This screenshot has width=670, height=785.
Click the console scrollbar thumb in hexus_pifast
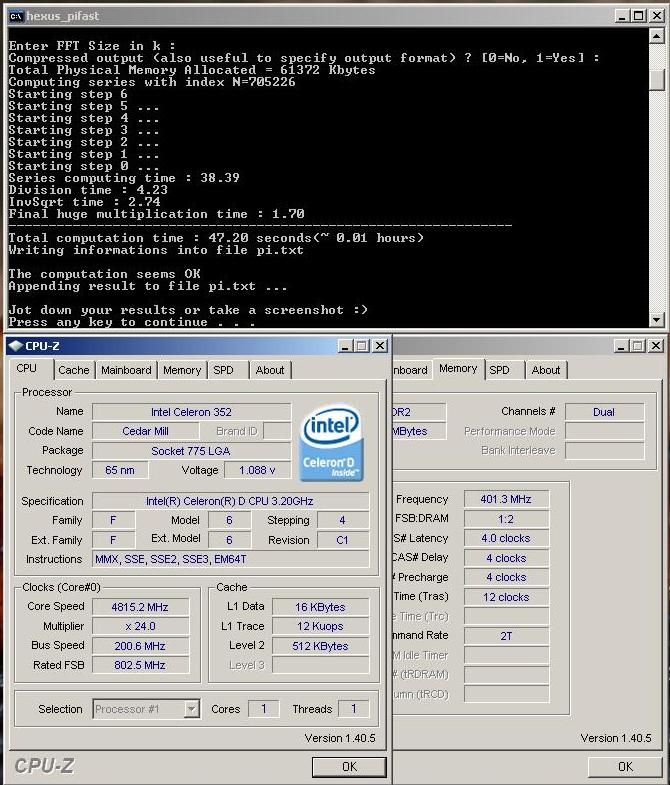point(656,80)
